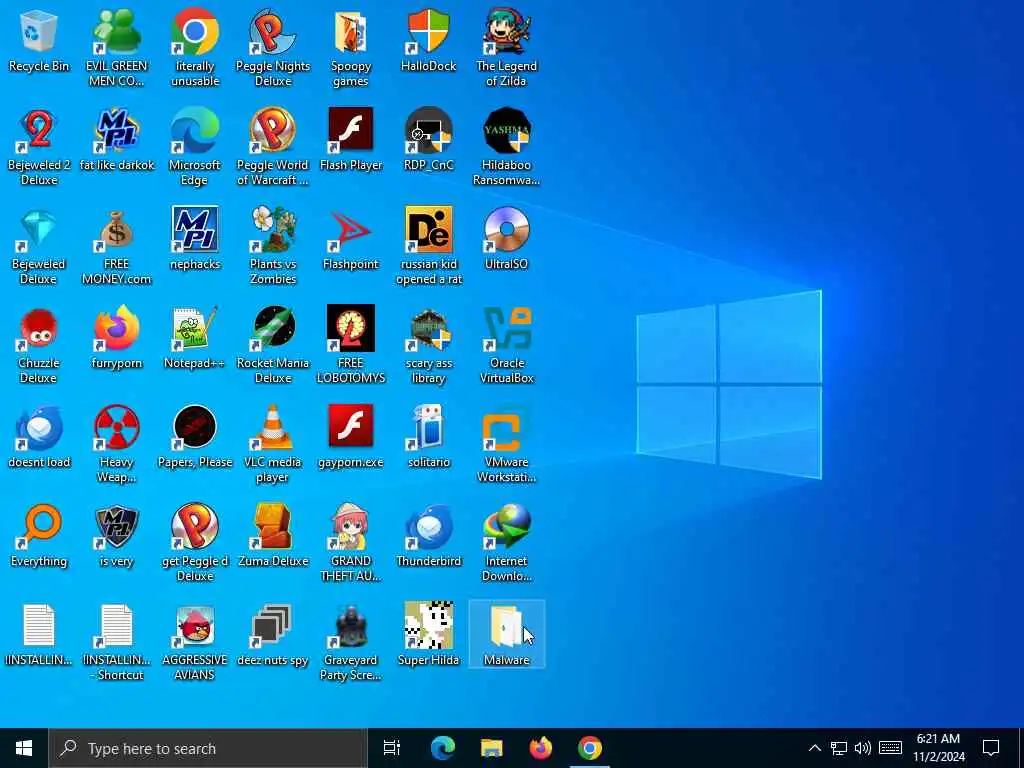Click the Flash Player desktop icon

pyautogui.click(x=351, y=140)
